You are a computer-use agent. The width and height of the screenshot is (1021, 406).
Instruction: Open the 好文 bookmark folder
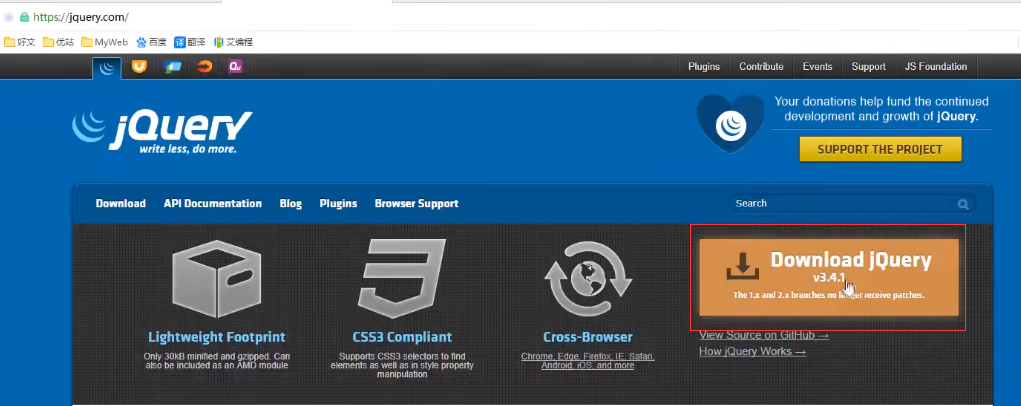[20, 42]
